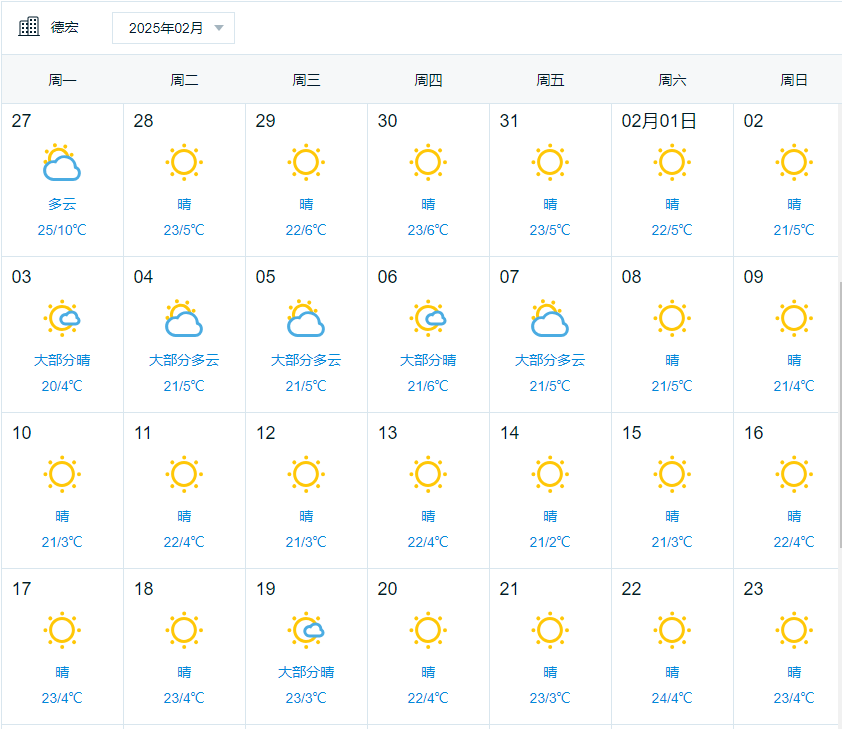Click the mostly cloudy icon for day 07
This screenshot has height=729, width=842.
[550, 318]
